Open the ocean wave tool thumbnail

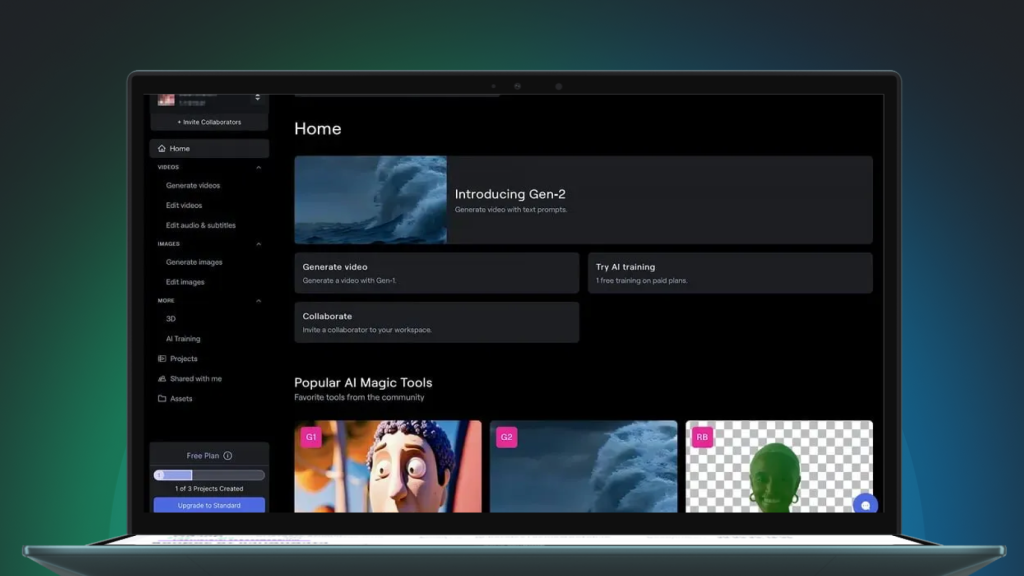[x=583, y=466]
